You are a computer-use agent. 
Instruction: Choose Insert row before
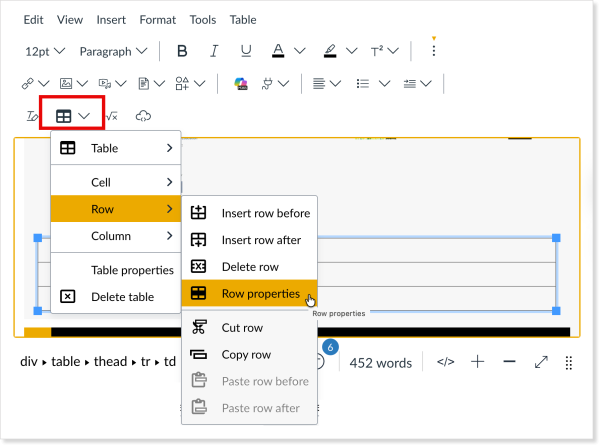pos(249,213)
